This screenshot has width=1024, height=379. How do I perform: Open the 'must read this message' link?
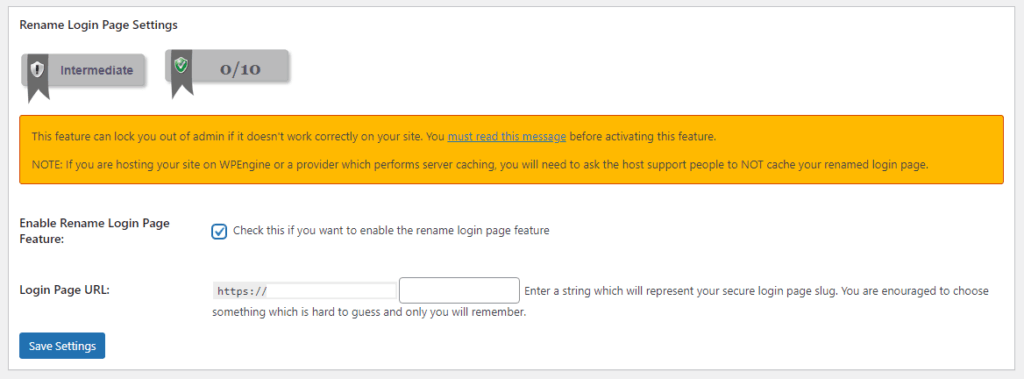(507, 137)
